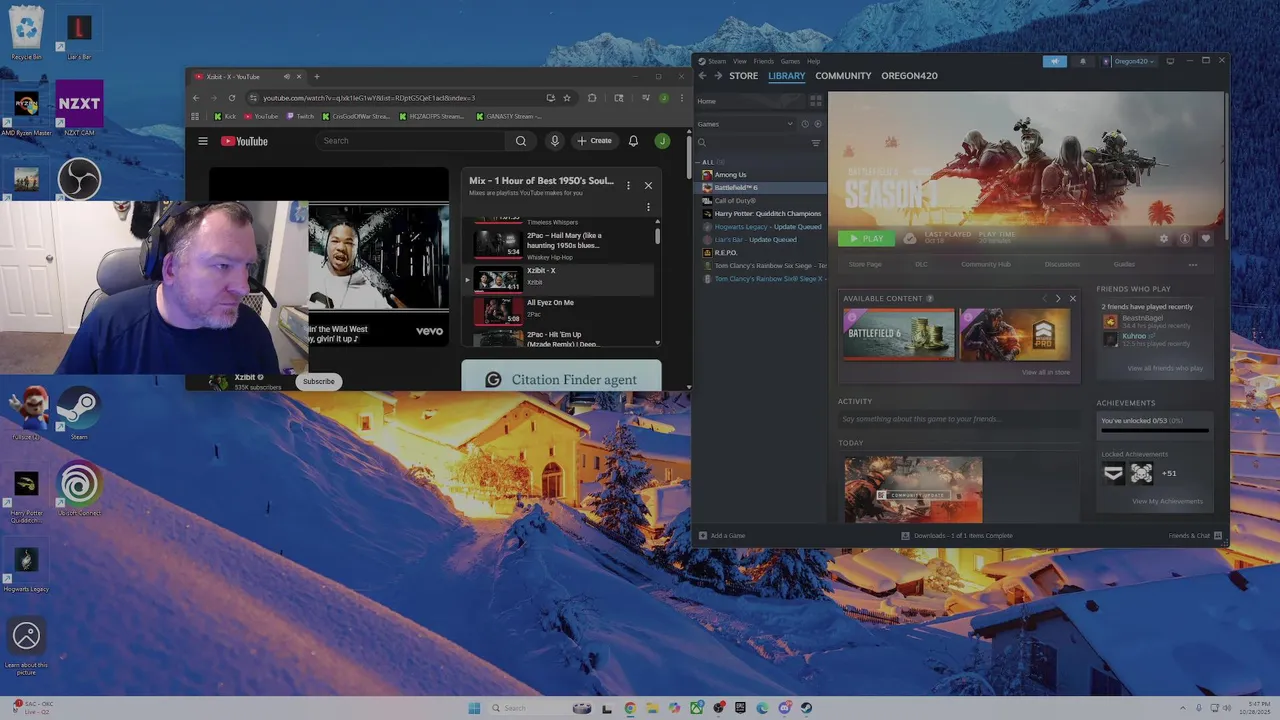The height and width of the screenshot is (720, 1280).
Task: Open advanced filter icon beside Steam library search
Action: pyautogui.click(x=816, y=143)
